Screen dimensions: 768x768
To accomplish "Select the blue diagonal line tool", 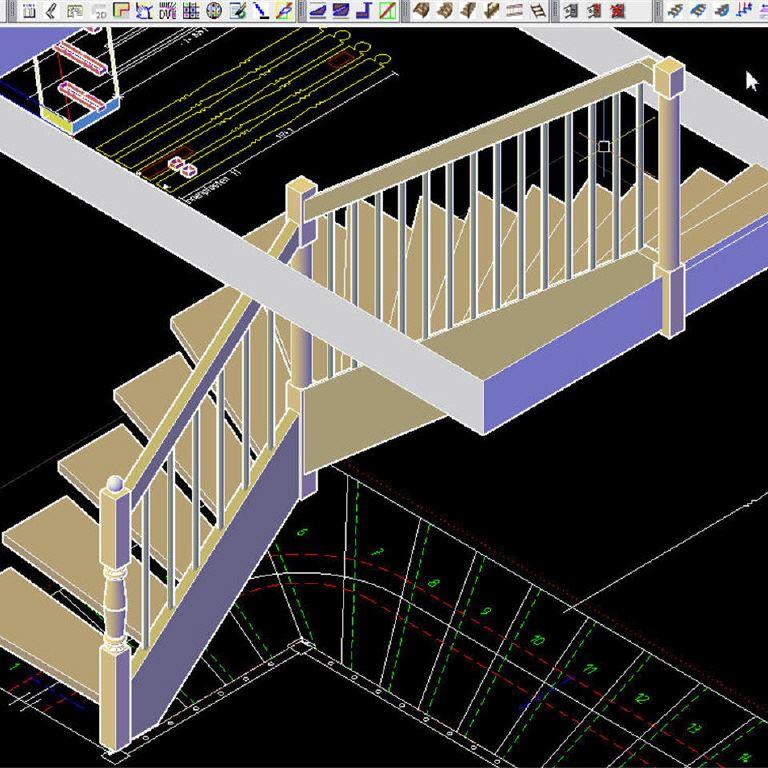I will [260, 11].
